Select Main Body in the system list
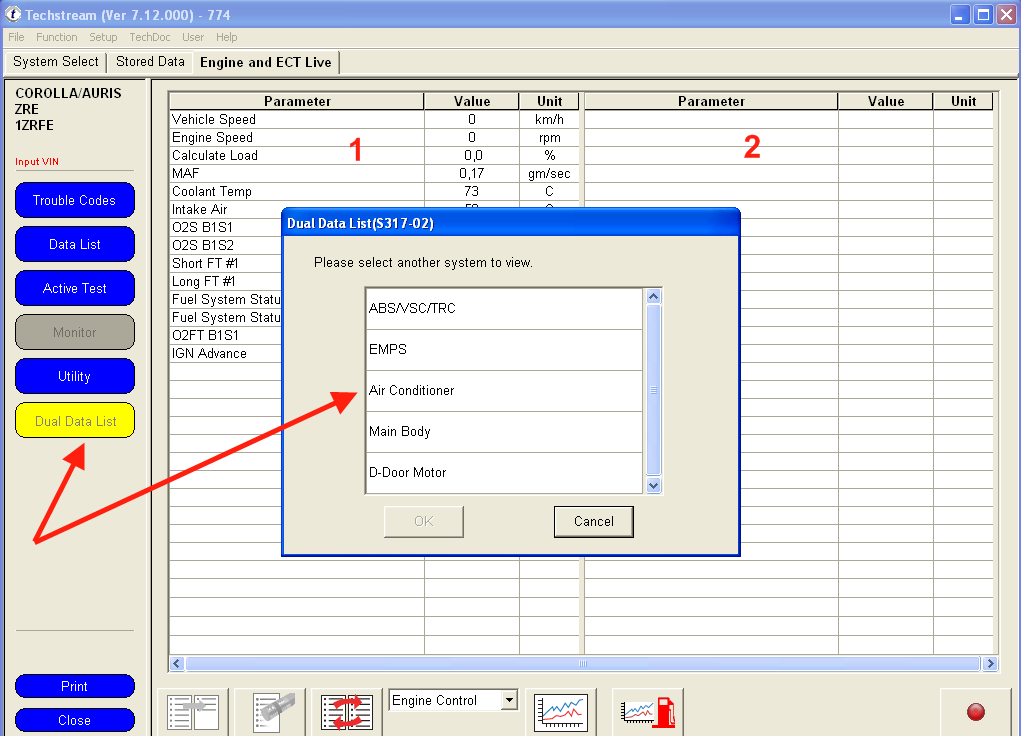 [x=505, y=432]
